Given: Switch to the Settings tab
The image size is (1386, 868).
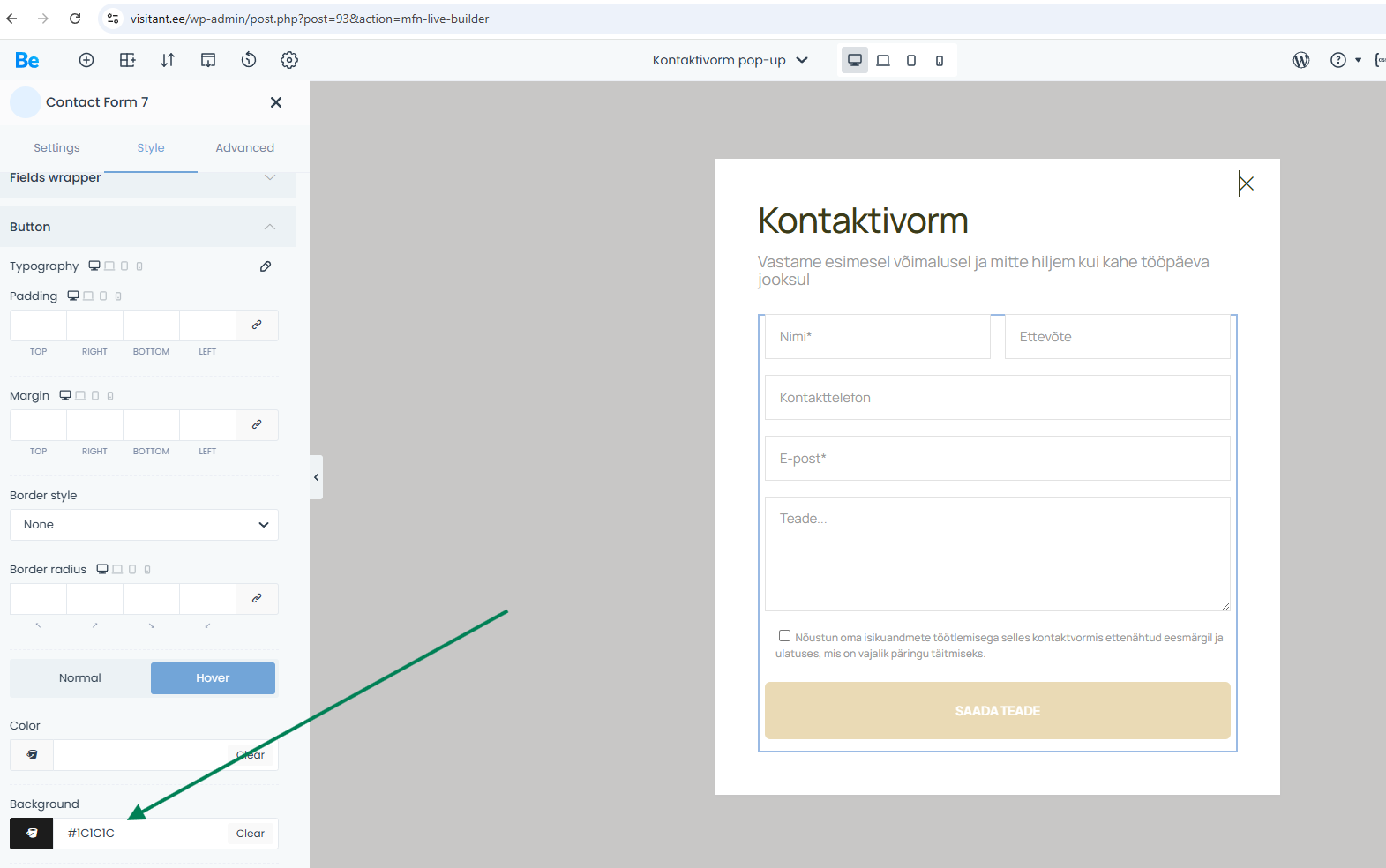Looking at the screenshot, I should click(56, 148).
